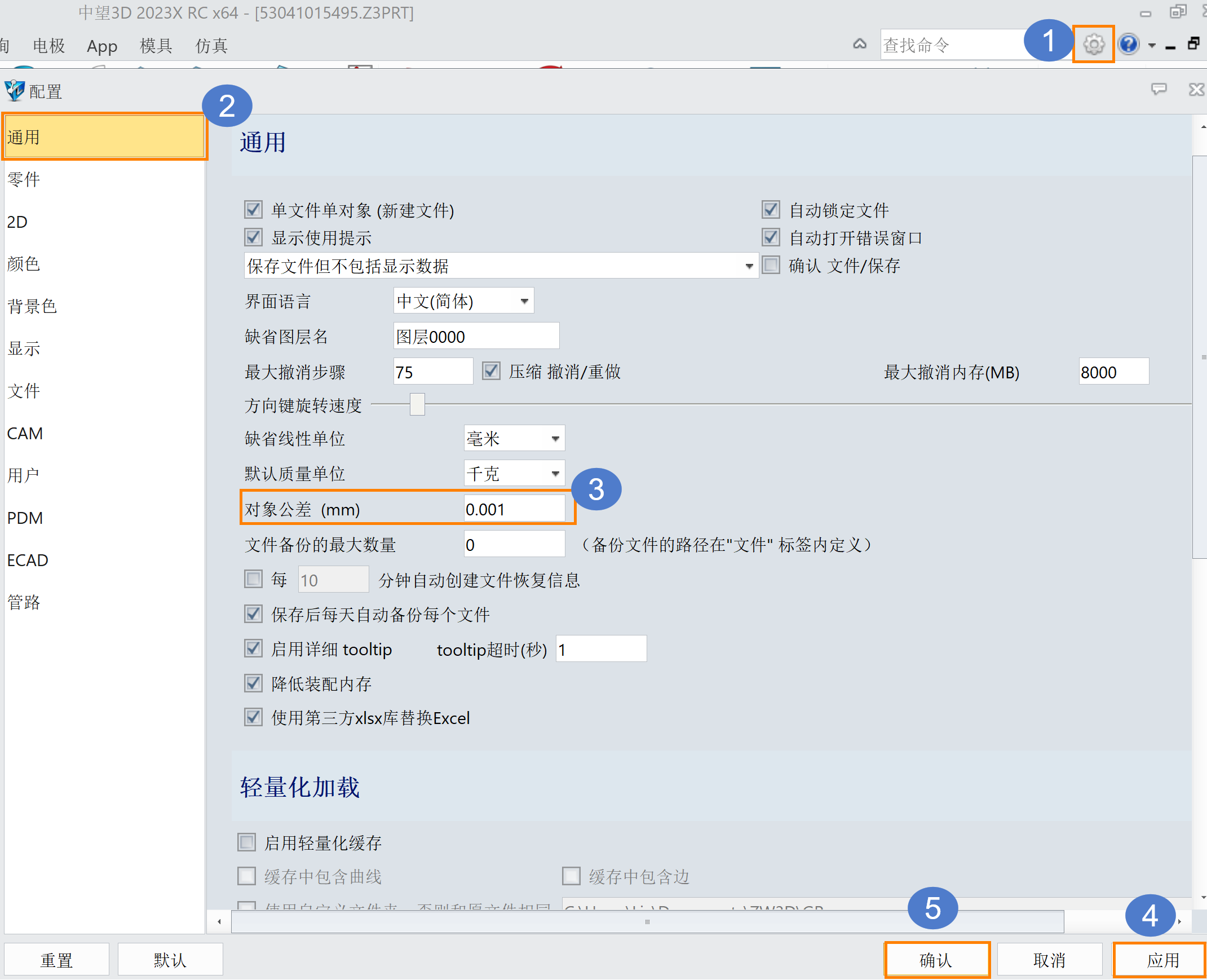Select the 管路 category
Screen dimensions: 1207x980
click(x=104, y=602)
